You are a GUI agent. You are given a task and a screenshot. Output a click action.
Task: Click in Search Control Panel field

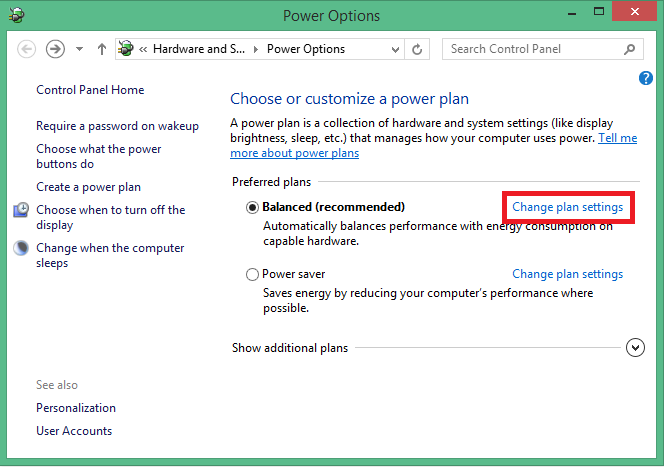click(532, 49)
